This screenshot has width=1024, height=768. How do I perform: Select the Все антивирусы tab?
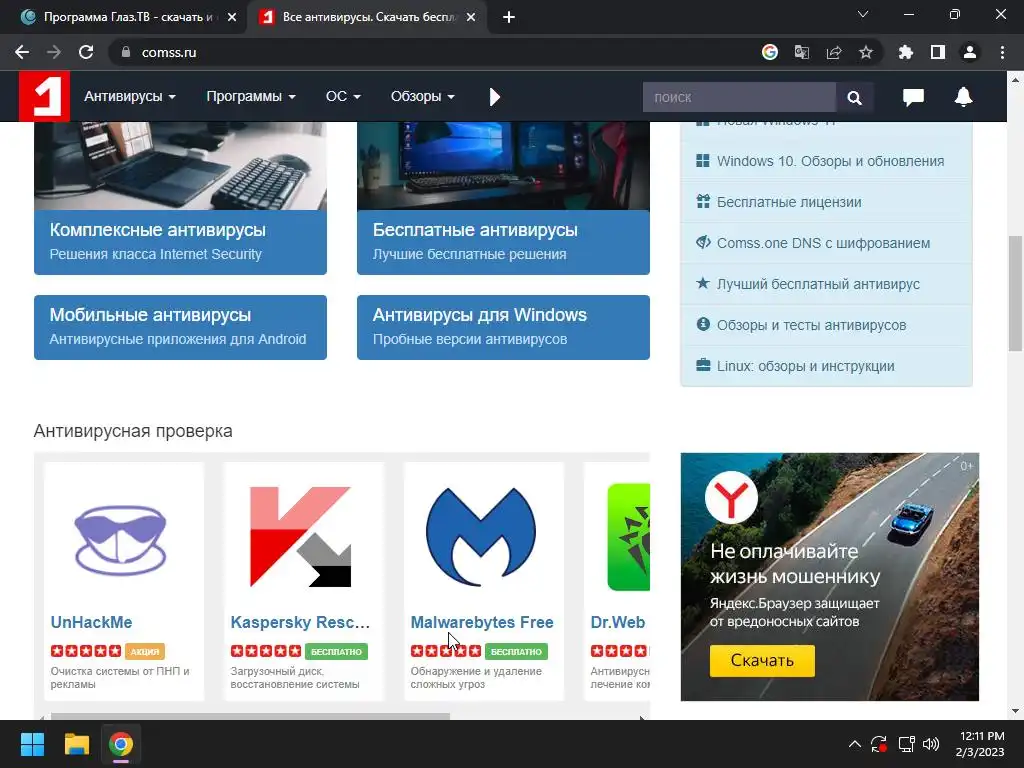(369, 18)
